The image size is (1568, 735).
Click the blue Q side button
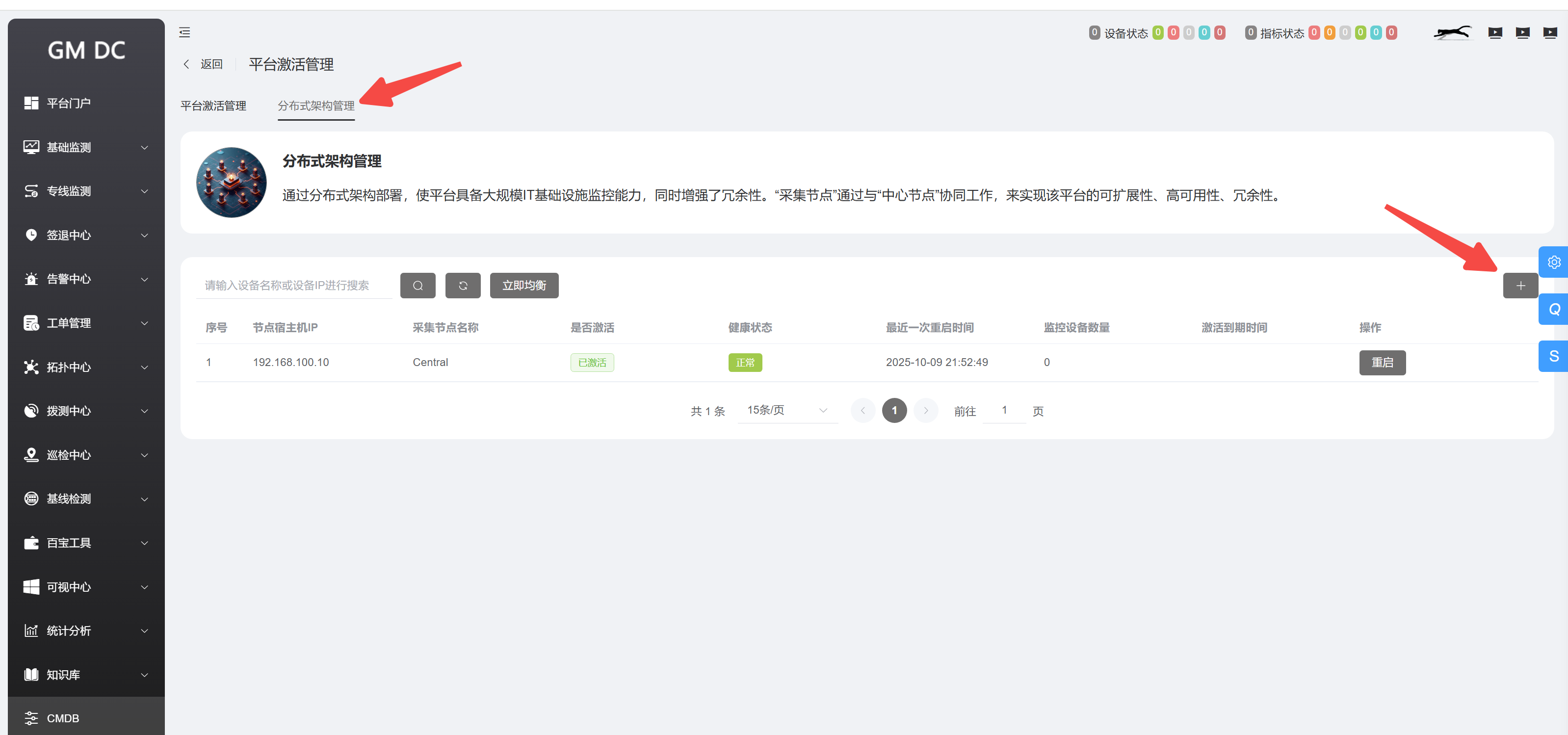[x=1553, y=309]
